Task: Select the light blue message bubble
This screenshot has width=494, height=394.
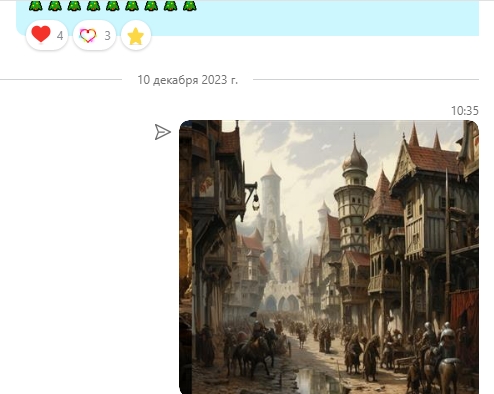Action: 247,17
